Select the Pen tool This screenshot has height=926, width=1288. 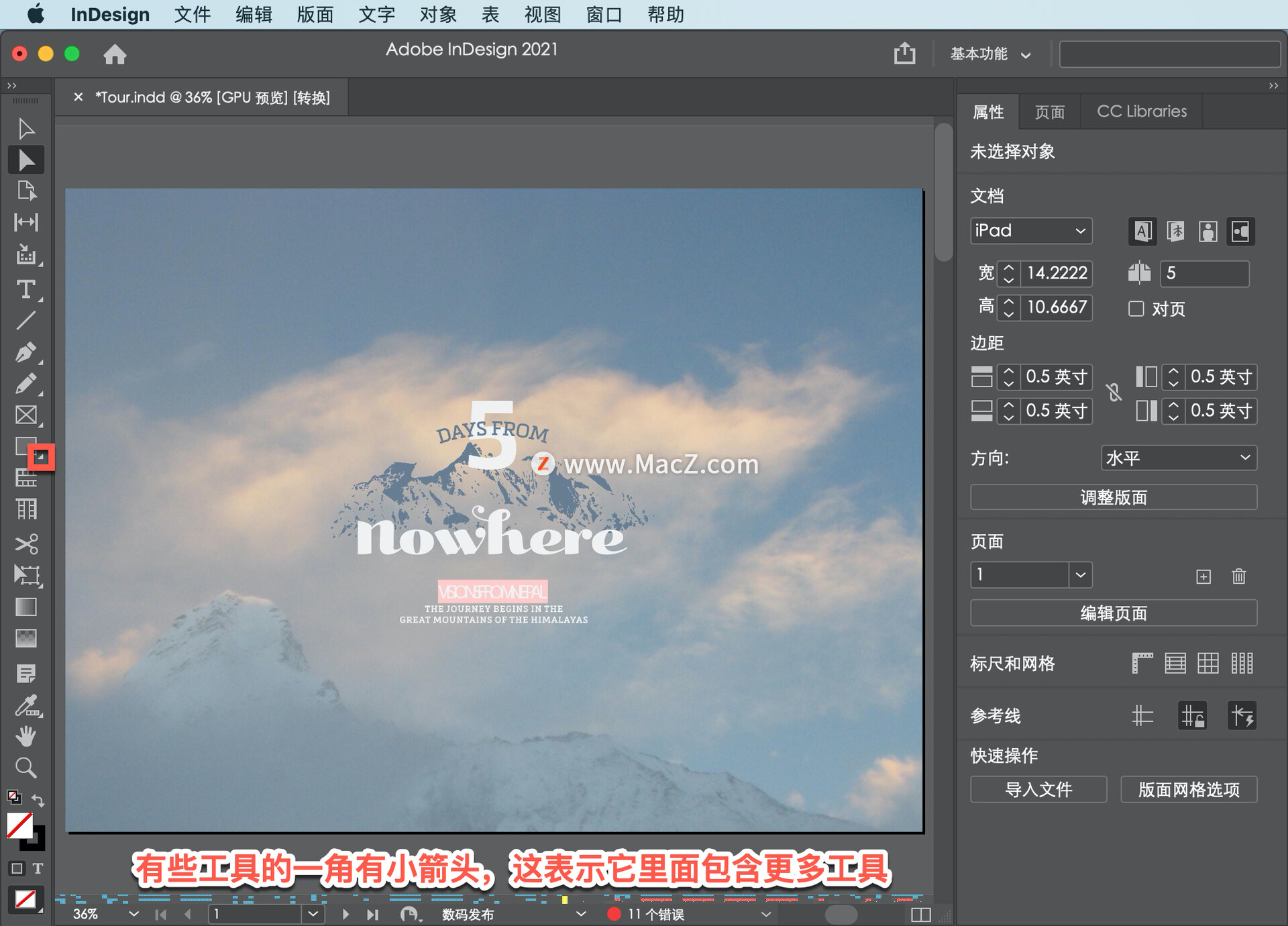25,352
